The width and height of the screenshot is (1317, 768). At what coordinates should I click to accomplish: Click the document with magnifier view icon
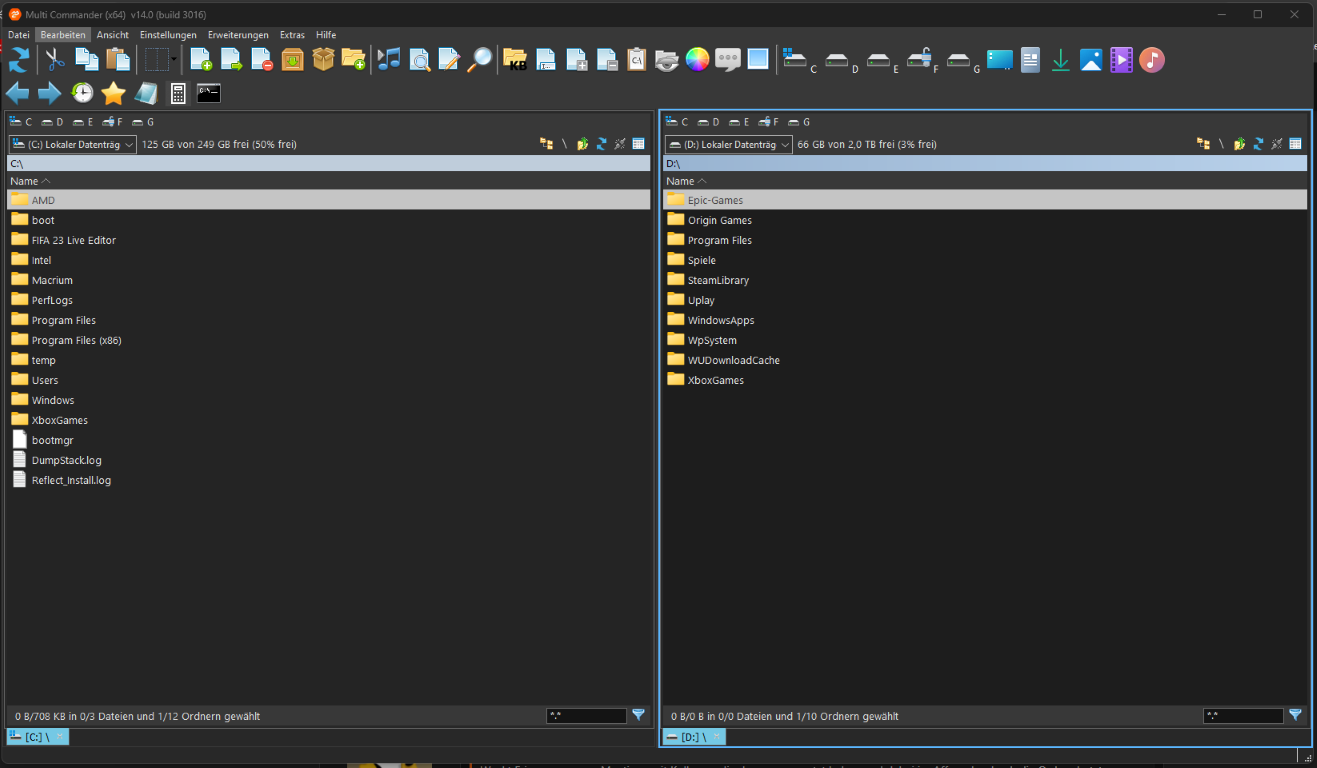(420, 60)
